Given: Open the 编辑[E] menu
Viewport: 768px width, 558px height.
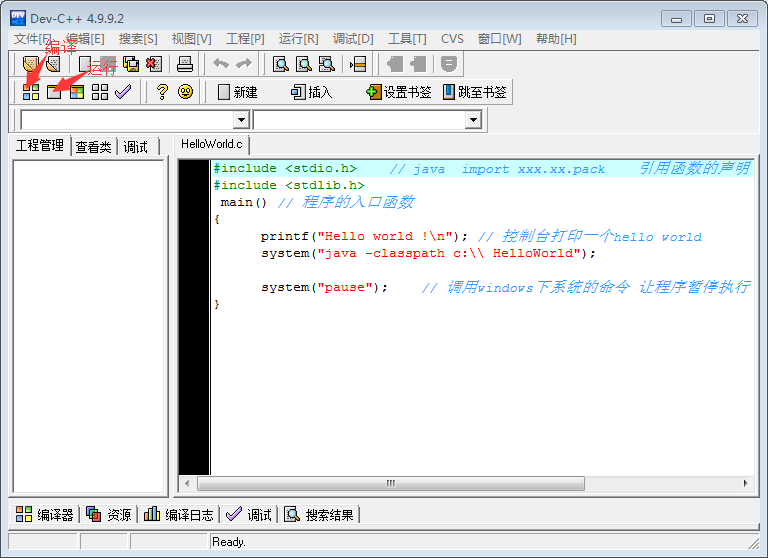Looking at the screenshot, I should [85, 39].
